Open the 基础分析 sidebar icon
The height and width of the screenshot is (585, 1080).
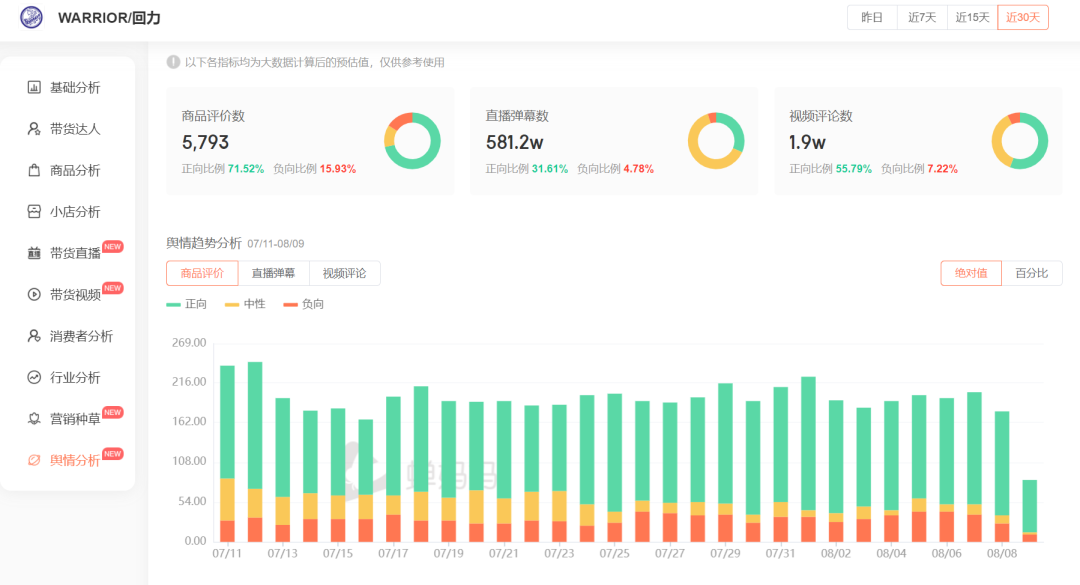(x=34, y=88)
